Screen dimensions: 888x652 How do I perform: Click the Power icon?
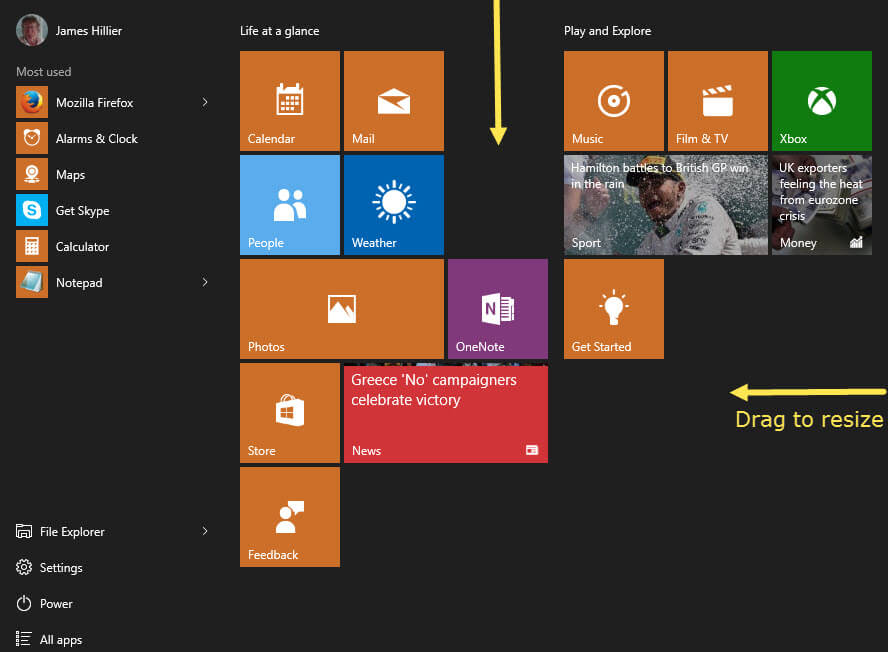tap(24, 603)
